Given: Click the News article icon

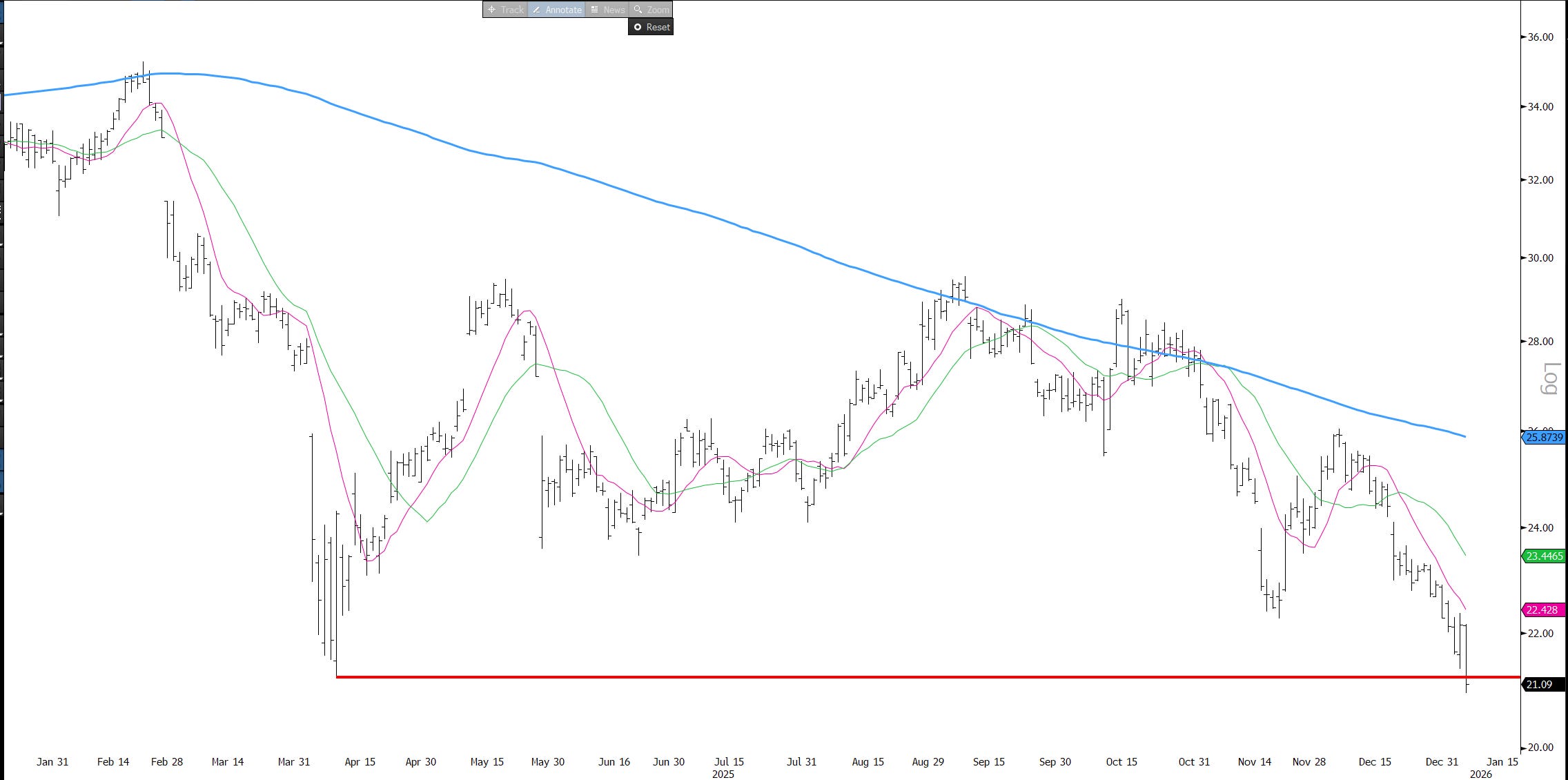Looking at the screenshot, I should (594, 10).
